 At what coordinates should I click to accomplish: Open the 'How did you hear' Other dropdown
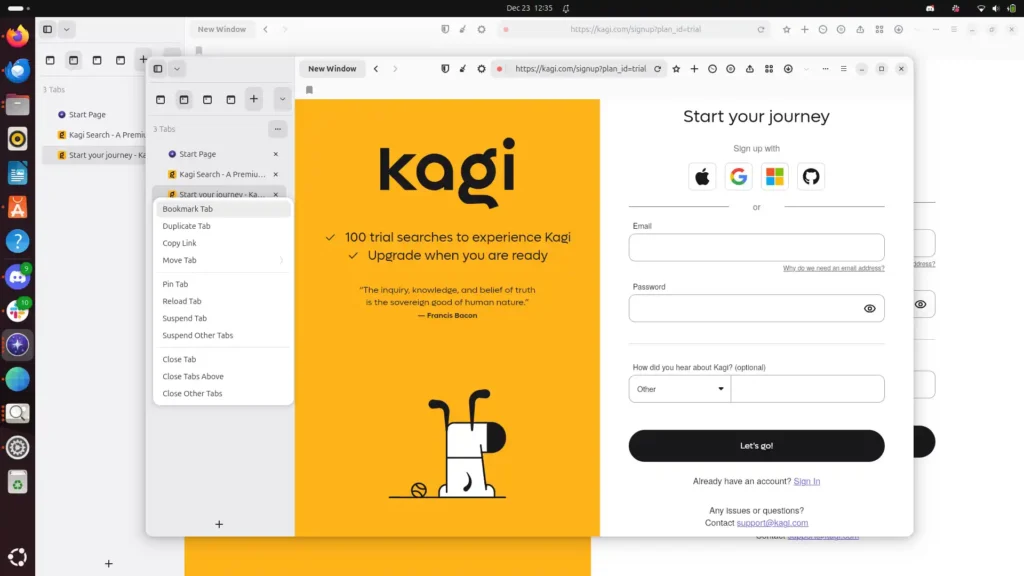[680, 388]
